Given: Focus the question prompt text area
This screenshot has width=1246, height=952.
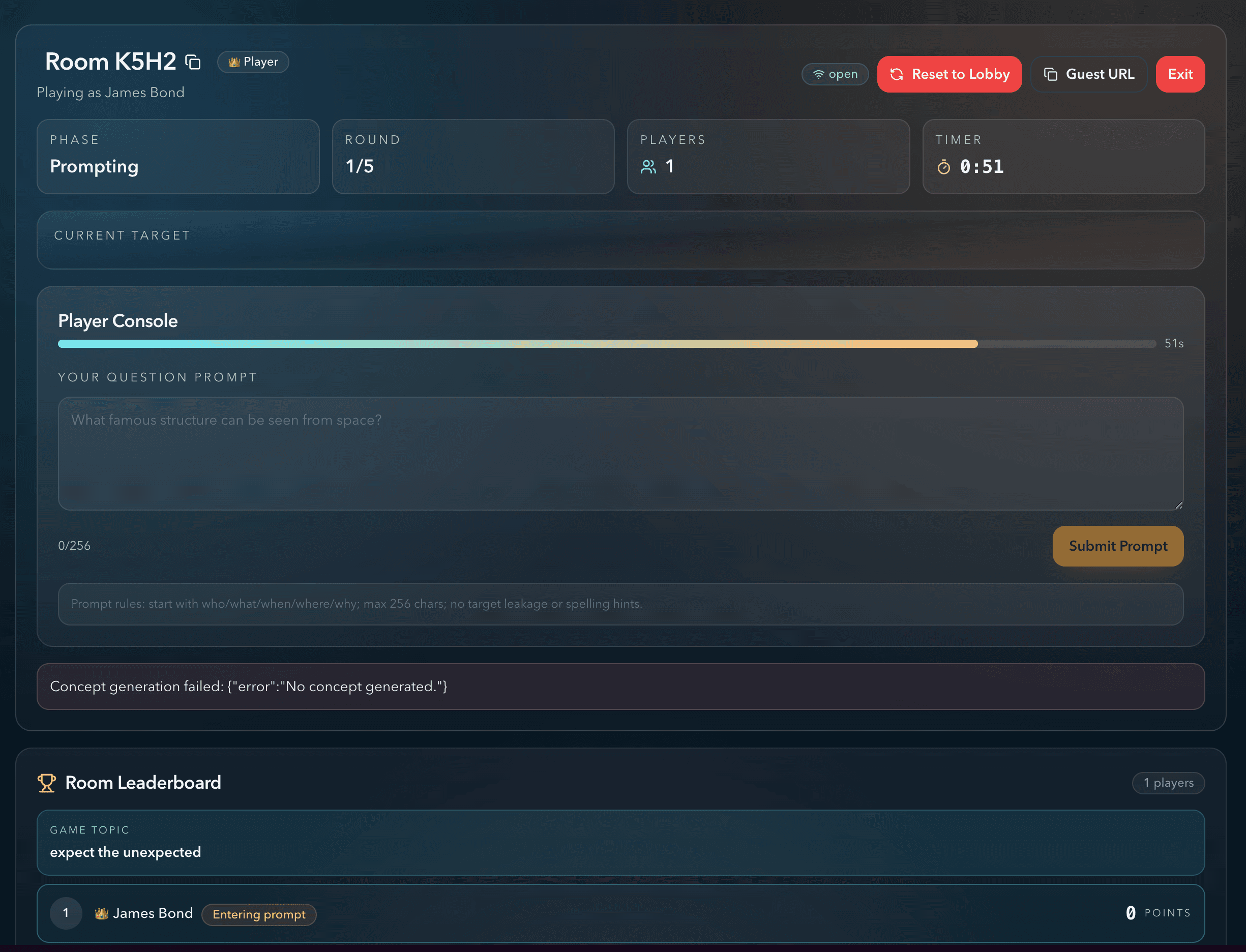Looking at the screenshot, I should (x=620, y=453).
